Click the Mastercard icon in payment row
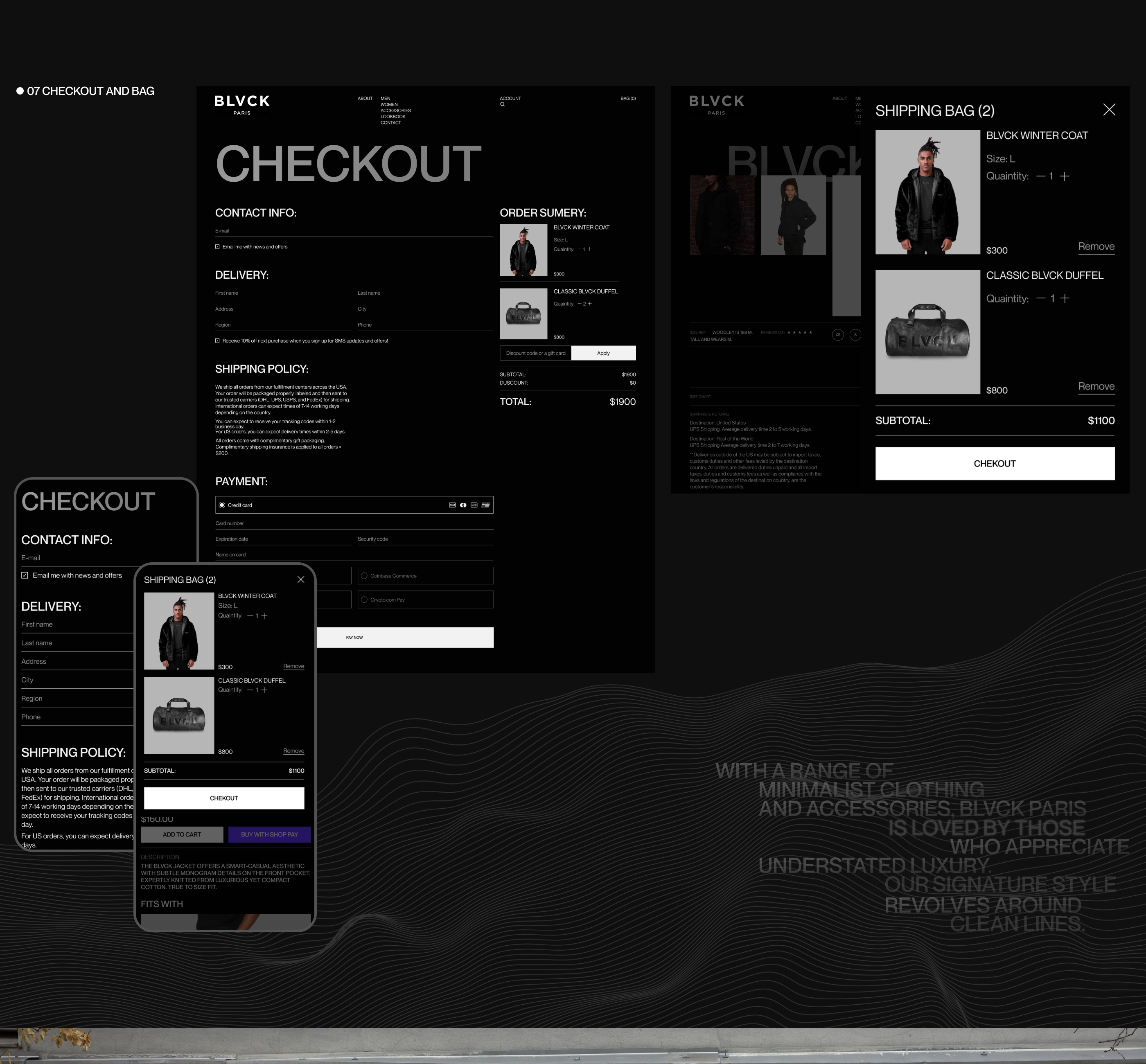Screen dimensions: 1146x1064 463,505
